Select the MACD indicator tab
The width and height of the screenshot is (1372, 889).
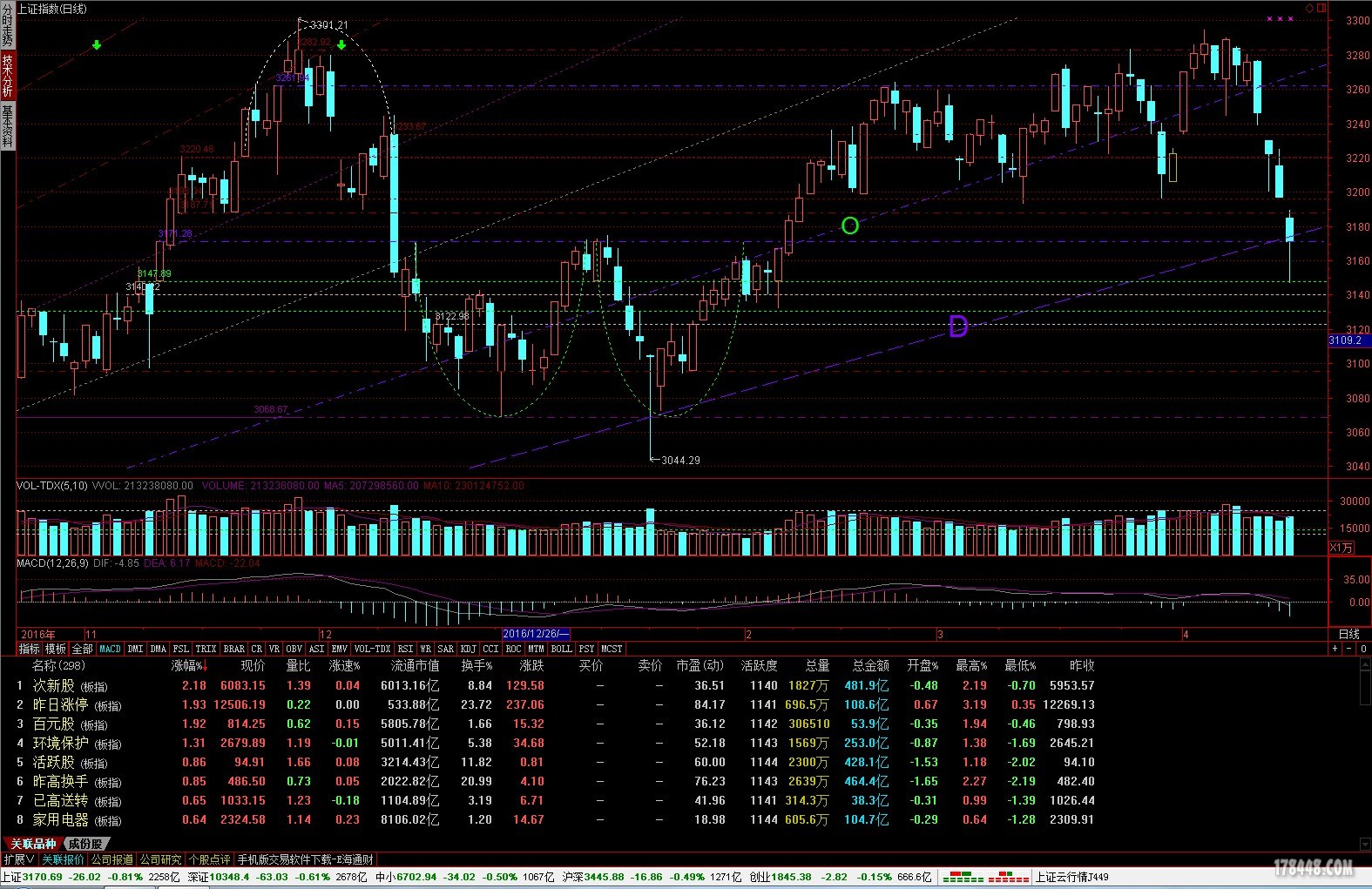pyautogui.click(x=111, y=649)
